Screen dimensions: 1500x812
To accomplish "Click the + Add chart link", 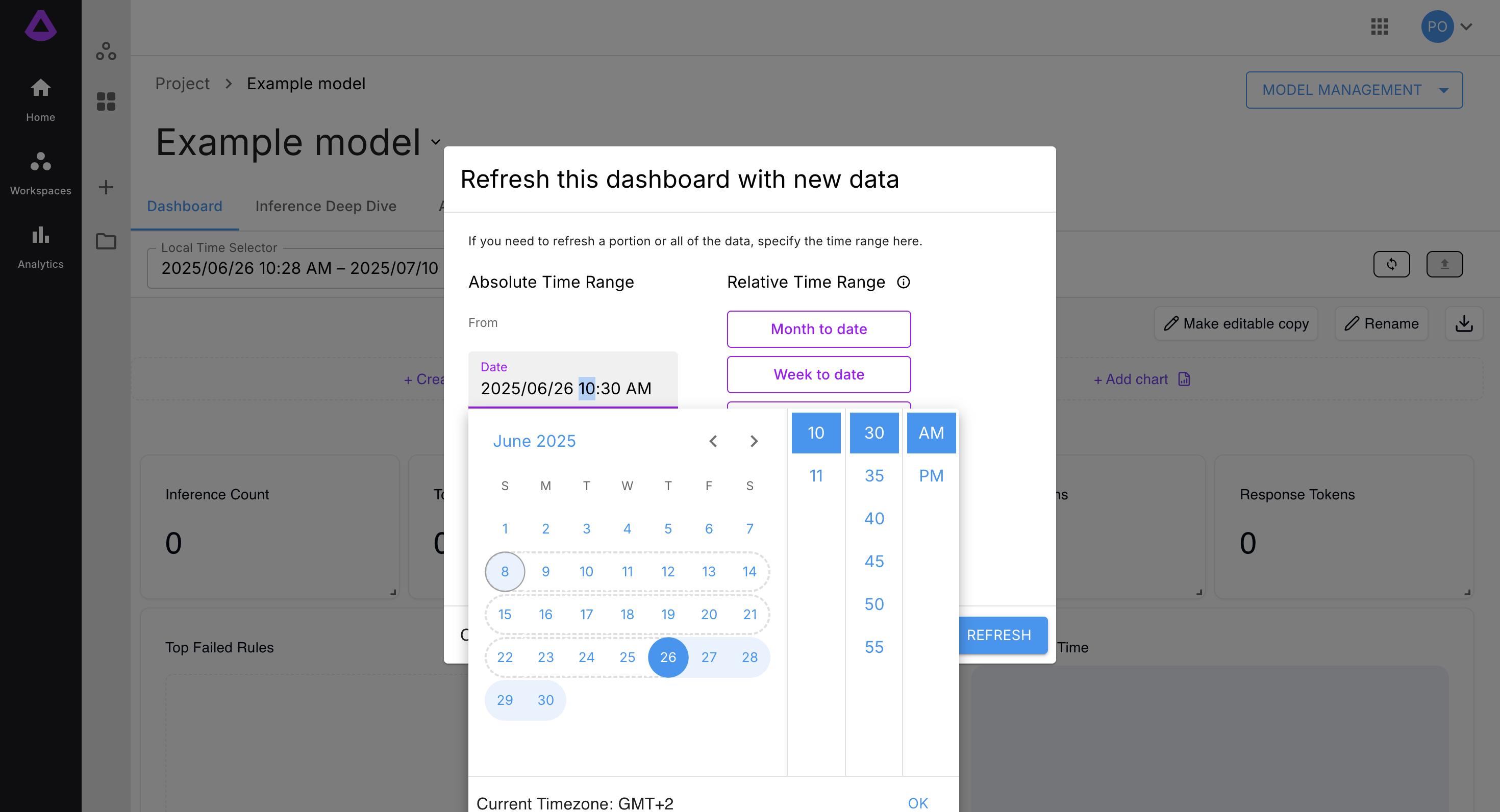I will 1130,379.
